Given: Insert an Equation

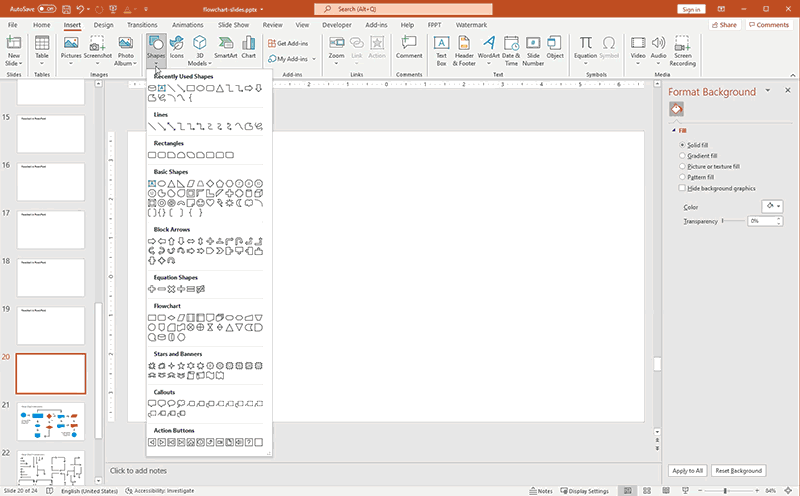Looking at the screenshot, I should (x=585, y=49).
